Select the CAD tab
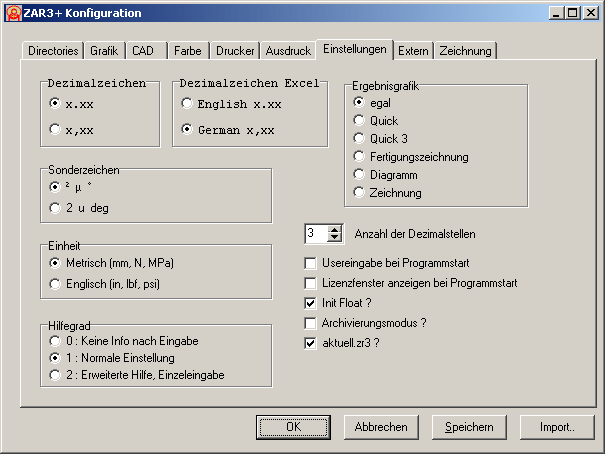The image size is (605, 454). click(143, 50)
